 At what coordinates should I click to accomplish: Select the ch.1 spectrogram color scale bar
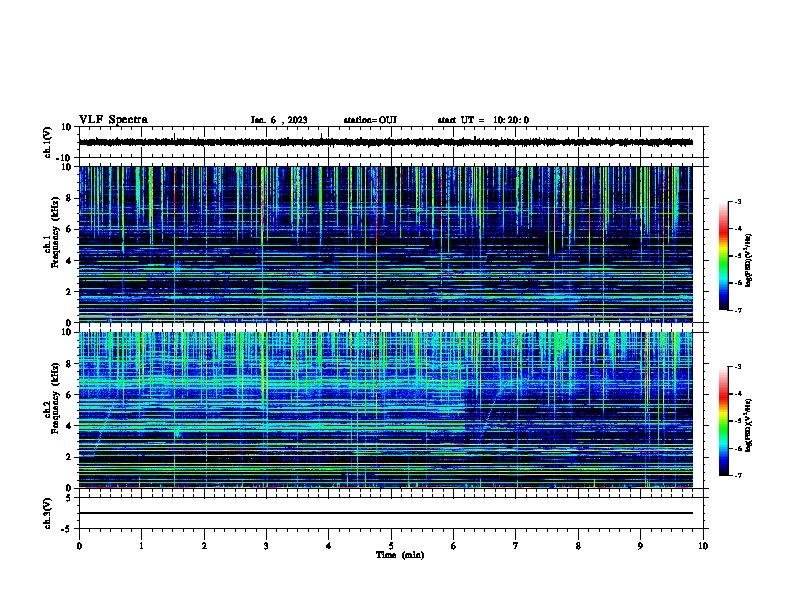click(723, 256)
